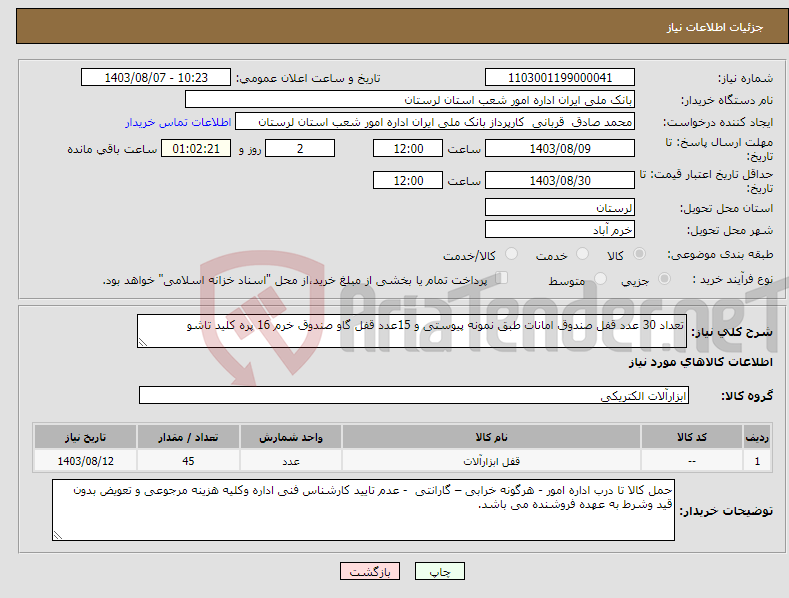The width and height of the screenshot is (789, 598).
Task: Click the buyer organization name field
Action: coord(410,100)
